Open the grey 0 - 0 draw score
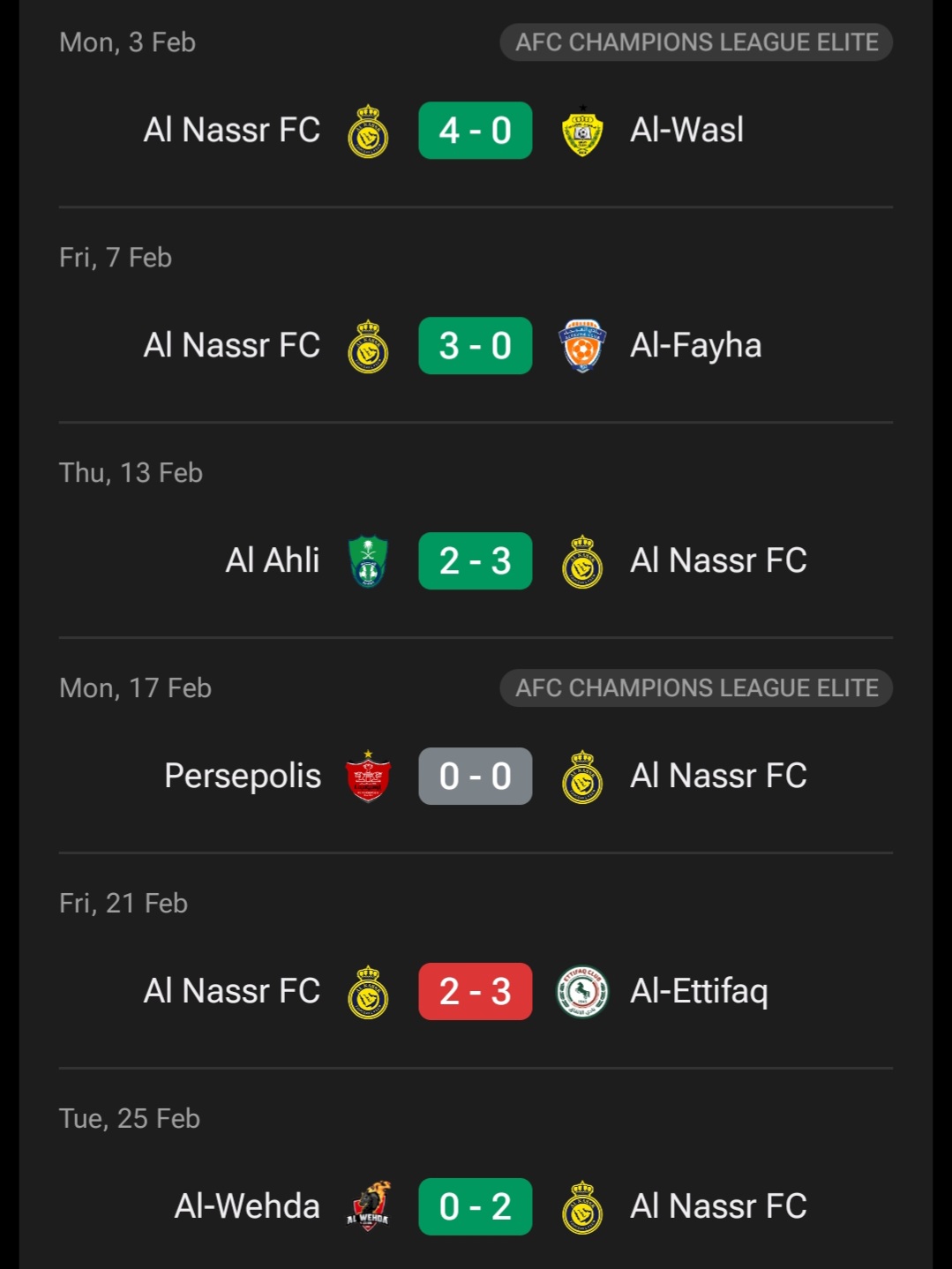 pos(476,777)
